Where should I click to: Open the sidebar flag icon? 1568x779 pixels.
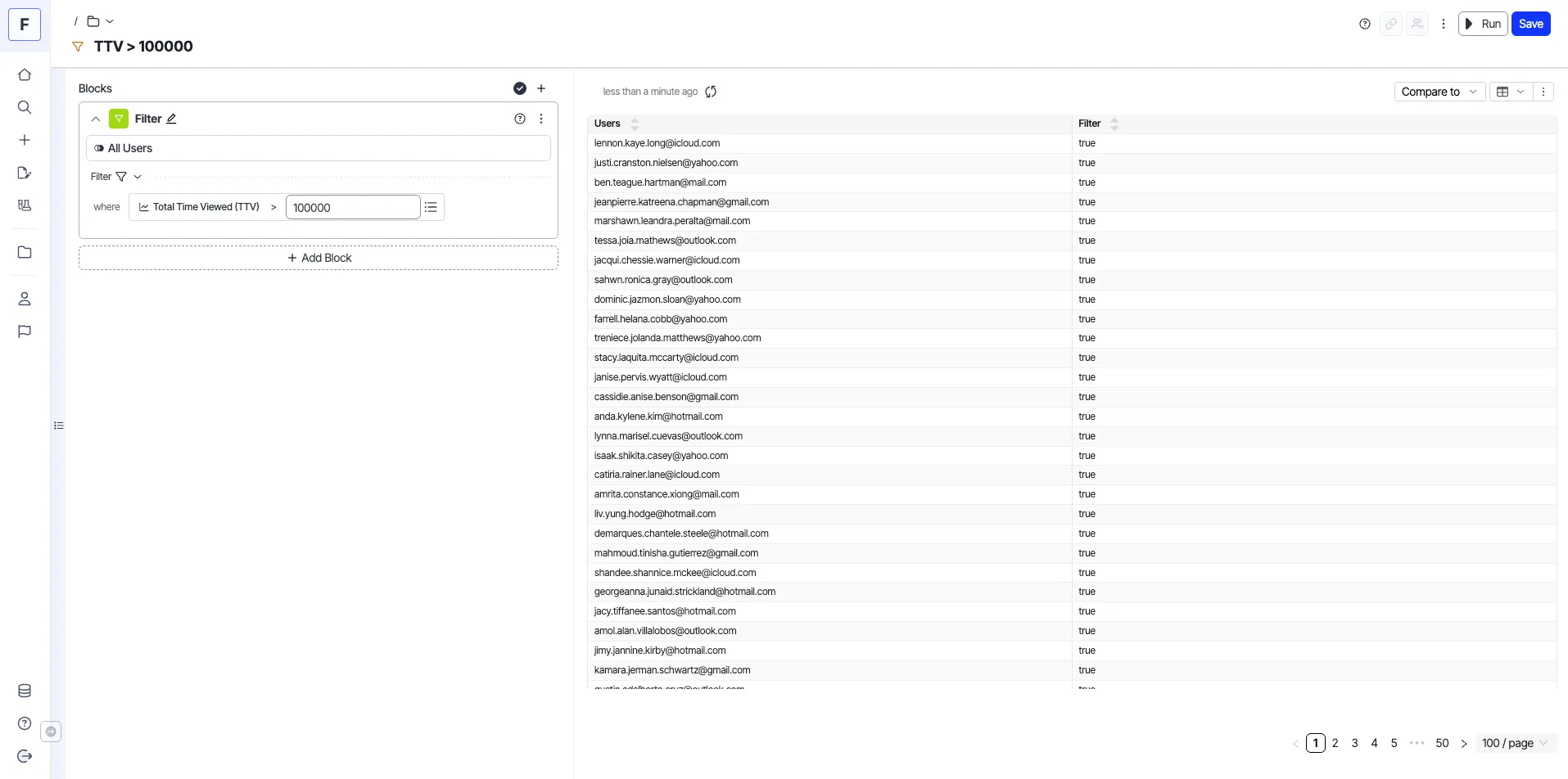click(25, 331)
